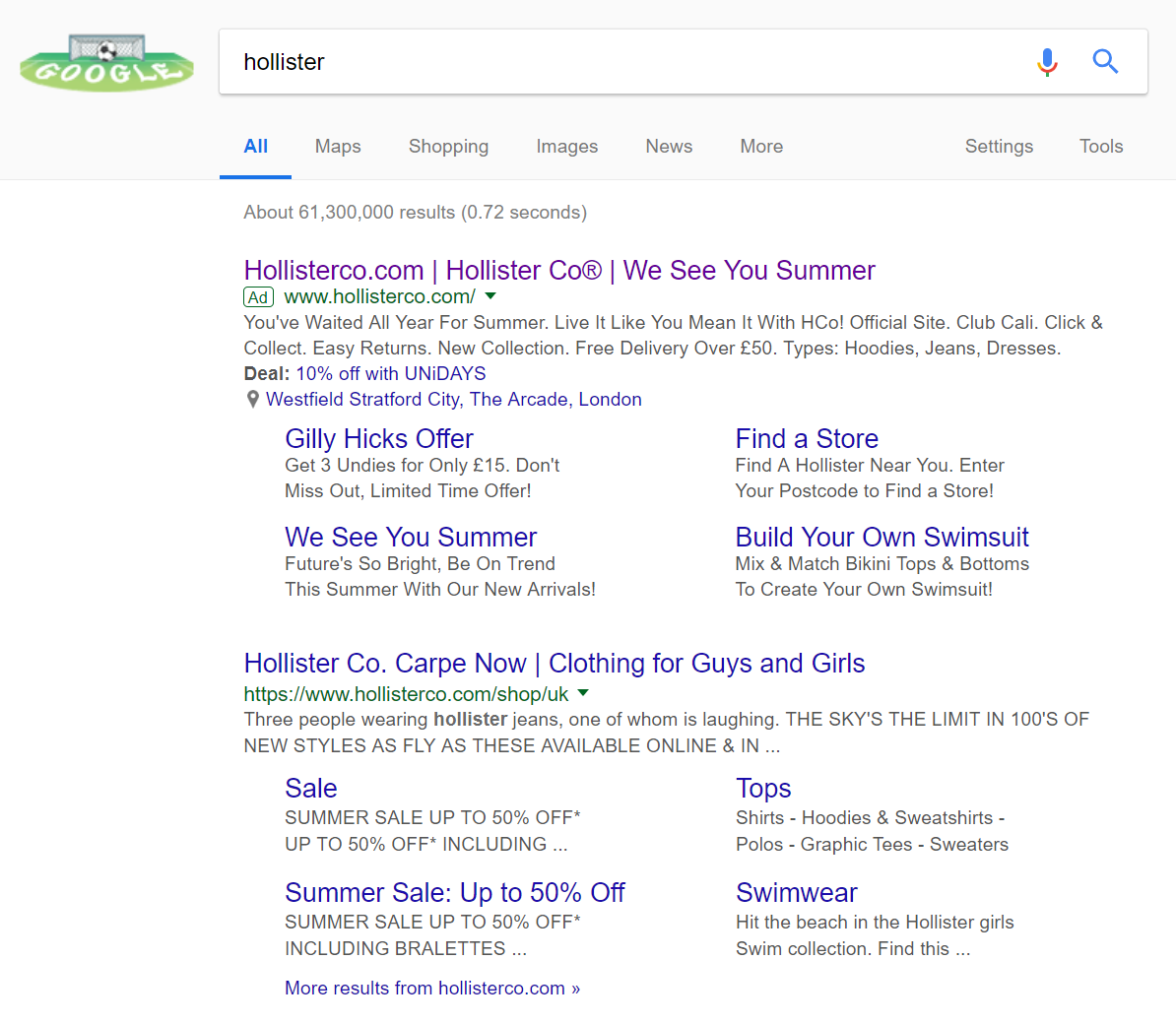
Task: Expand dropdown arrow beside hollisterco.com/shop/uk URL
Action: [583, 693]
